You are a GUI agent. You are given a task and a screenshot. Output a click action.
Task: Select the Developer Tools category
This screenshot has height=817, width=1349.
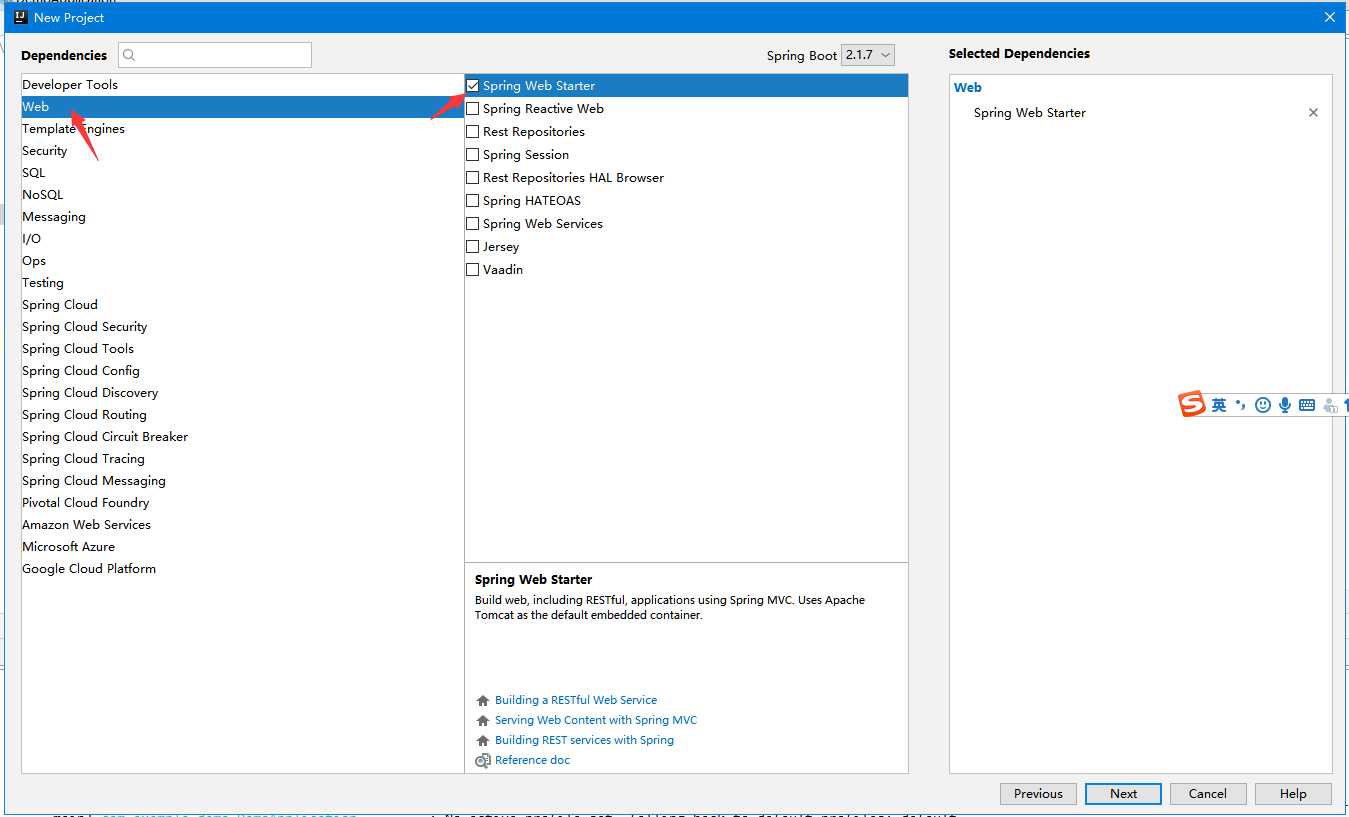[x=243, y=85]
